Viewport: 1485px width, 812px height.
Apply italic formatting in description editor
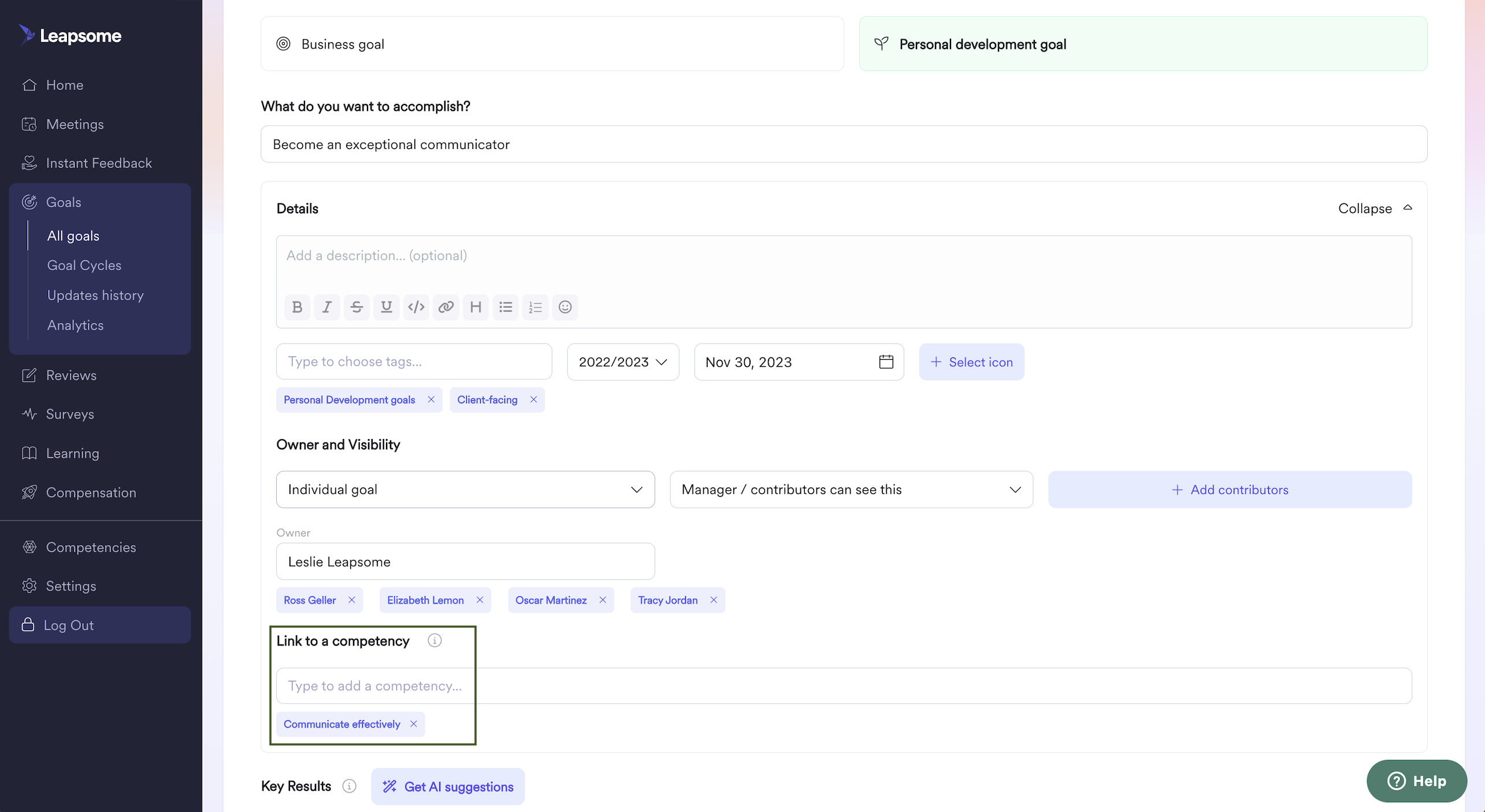coord(327,307)
